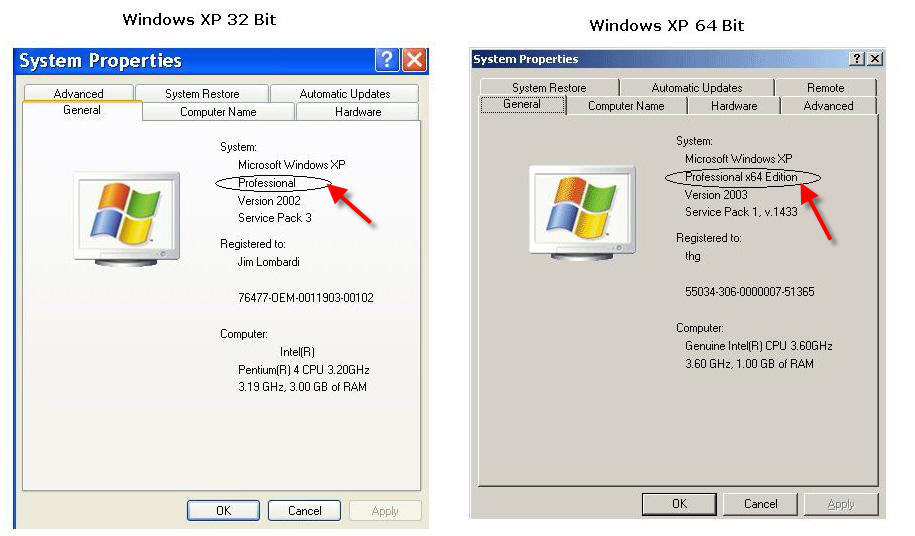The height and width of the screenshot is (536, 915).
Task: Open Advanced tab in 32-bit dialog
Action: click(78, 93)
